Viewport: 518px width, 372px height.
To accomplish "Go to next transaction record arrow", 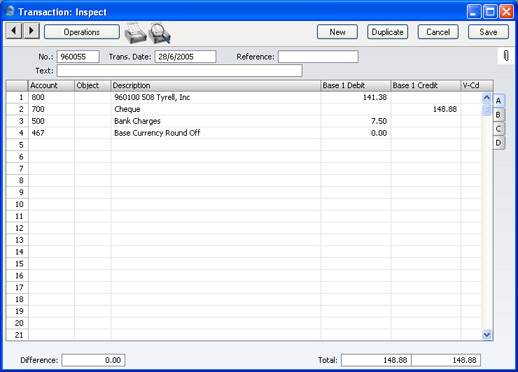I will 31,31.
